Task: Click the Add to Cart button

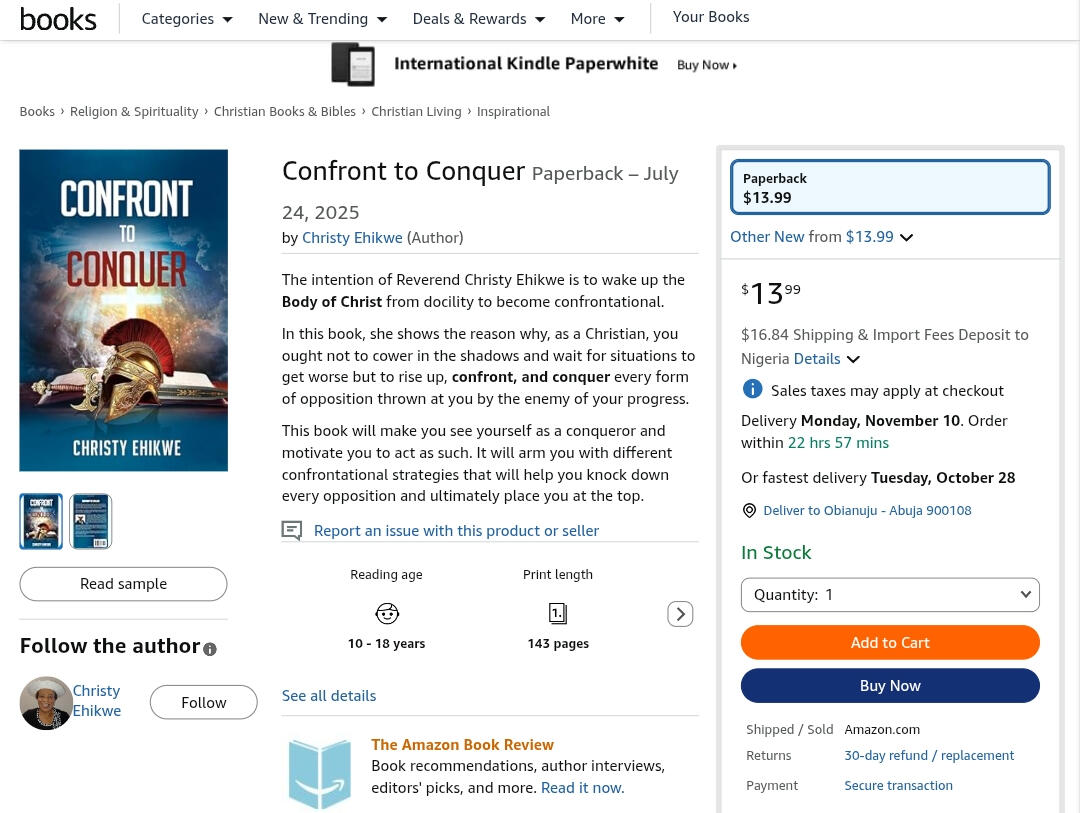Action: [x=890, y=642]
